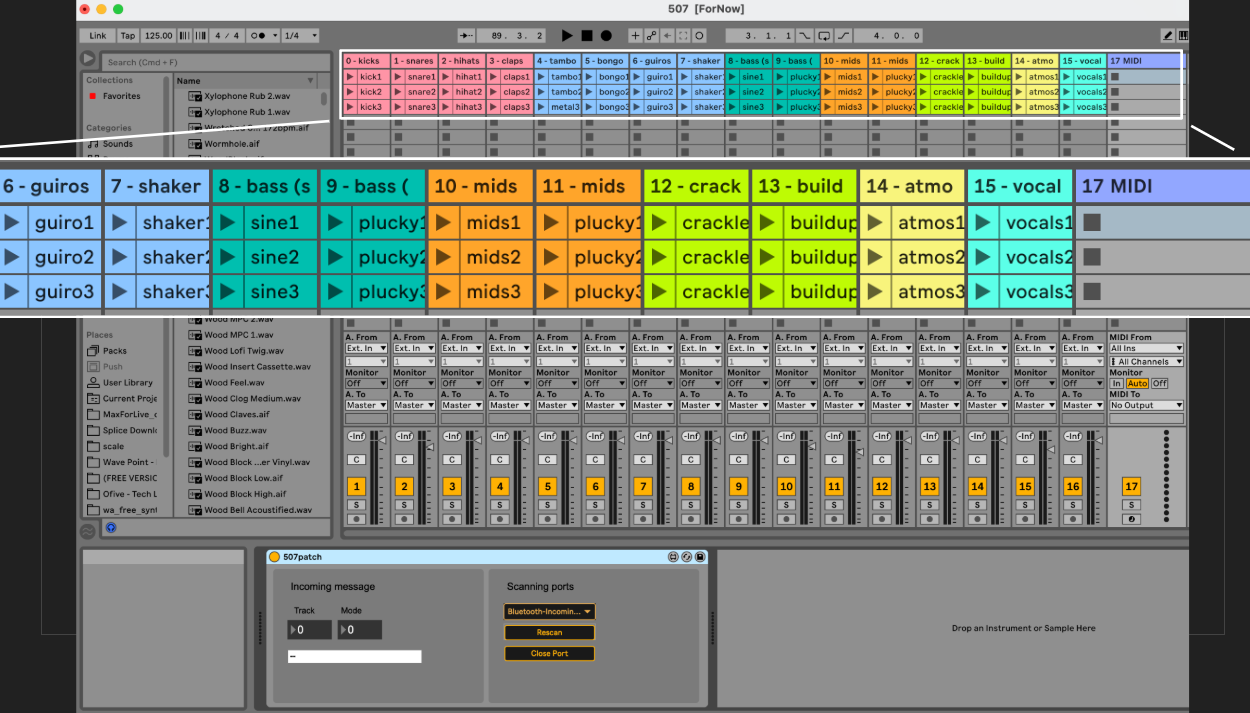Click the Link button
The image size is (1250, 713).
97,35
